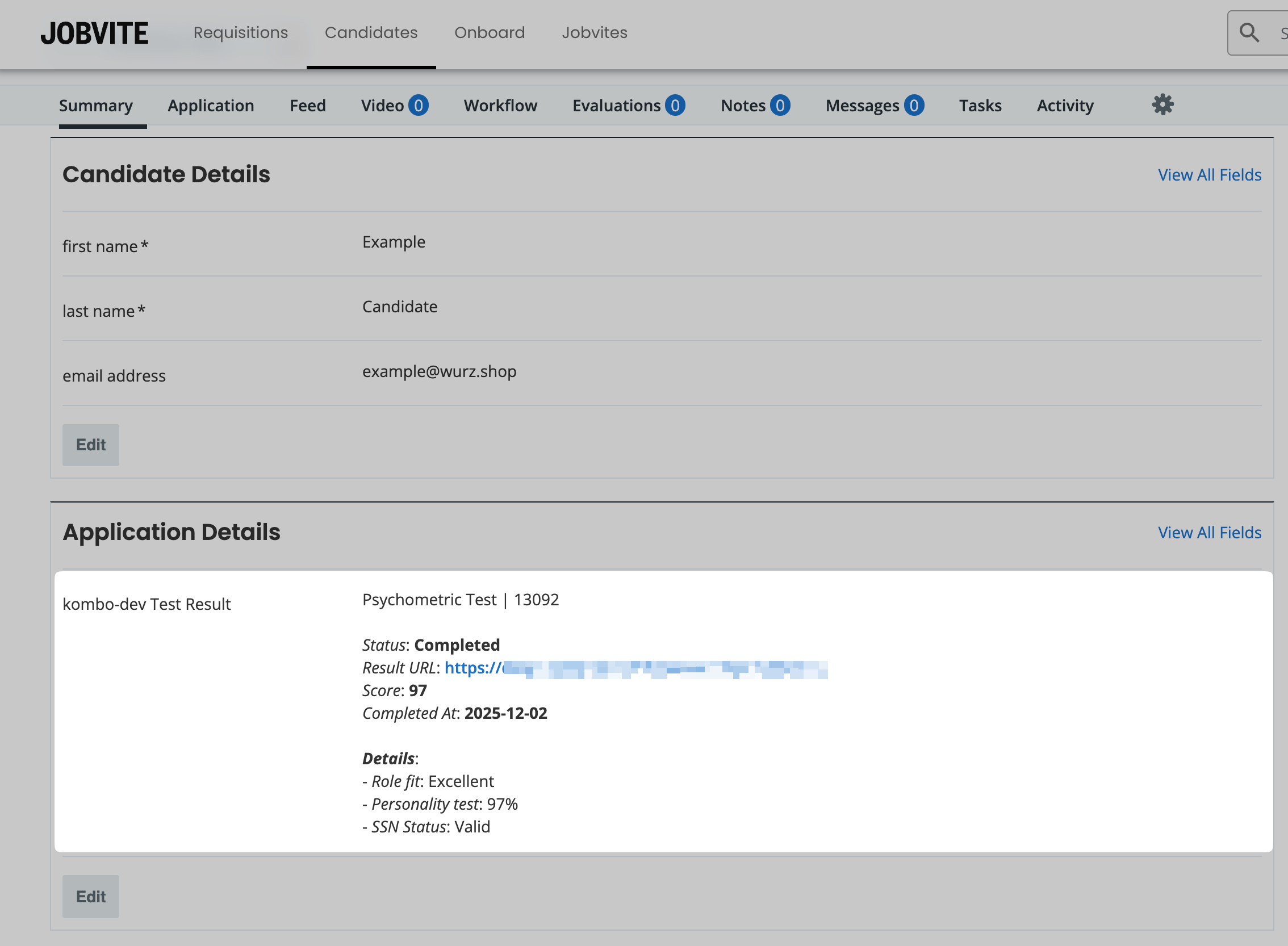
Task: Click the Notes count badge
Action: click(x=779, y=106)
